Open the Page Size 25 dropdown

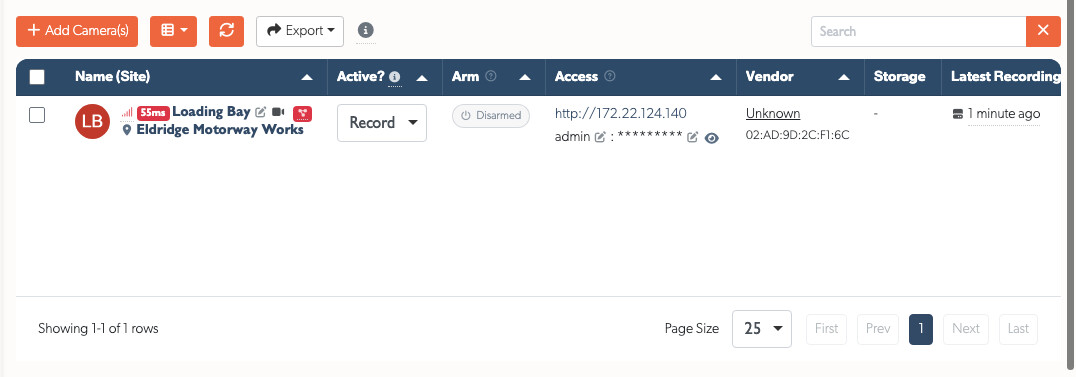point(762,329)
